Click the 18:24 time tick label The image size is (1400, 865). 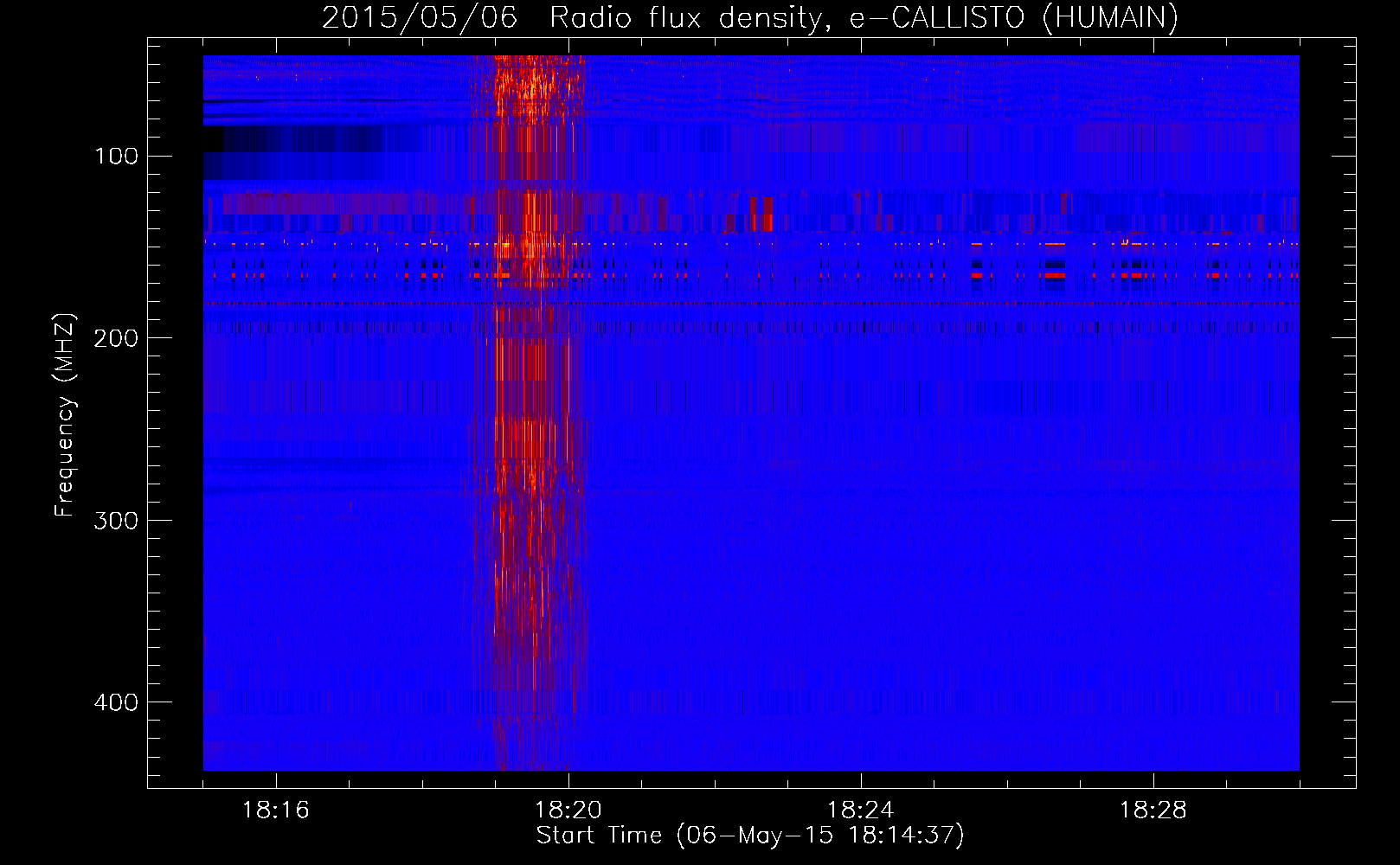coord(861,811)
